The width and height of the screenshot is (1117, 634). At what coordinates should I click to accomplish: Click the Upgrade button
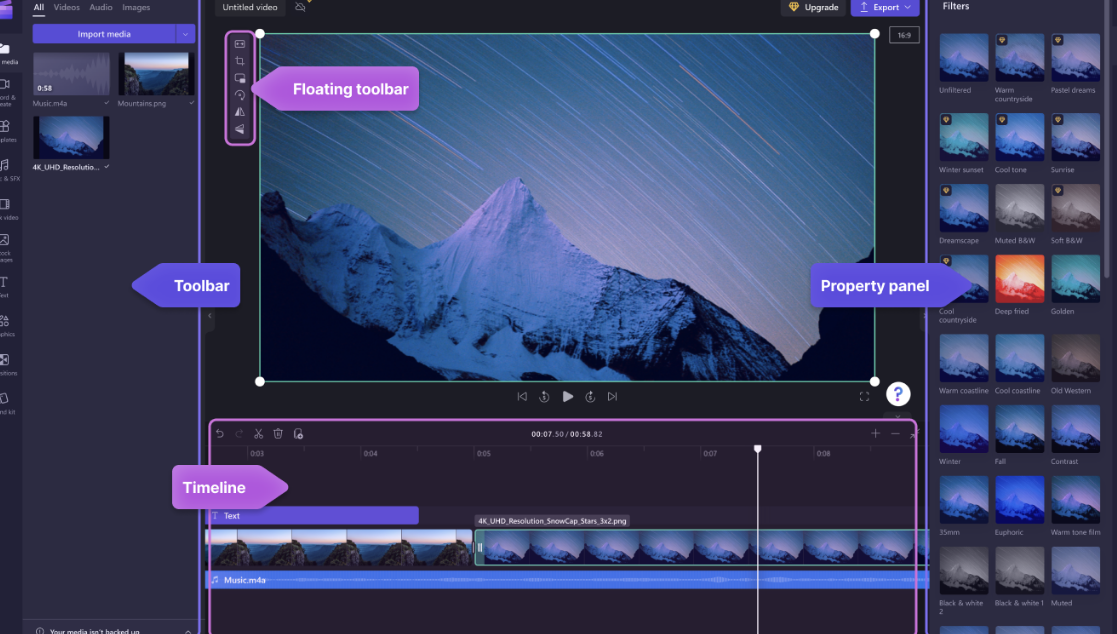pyautogui.click(x=813, y=7)
